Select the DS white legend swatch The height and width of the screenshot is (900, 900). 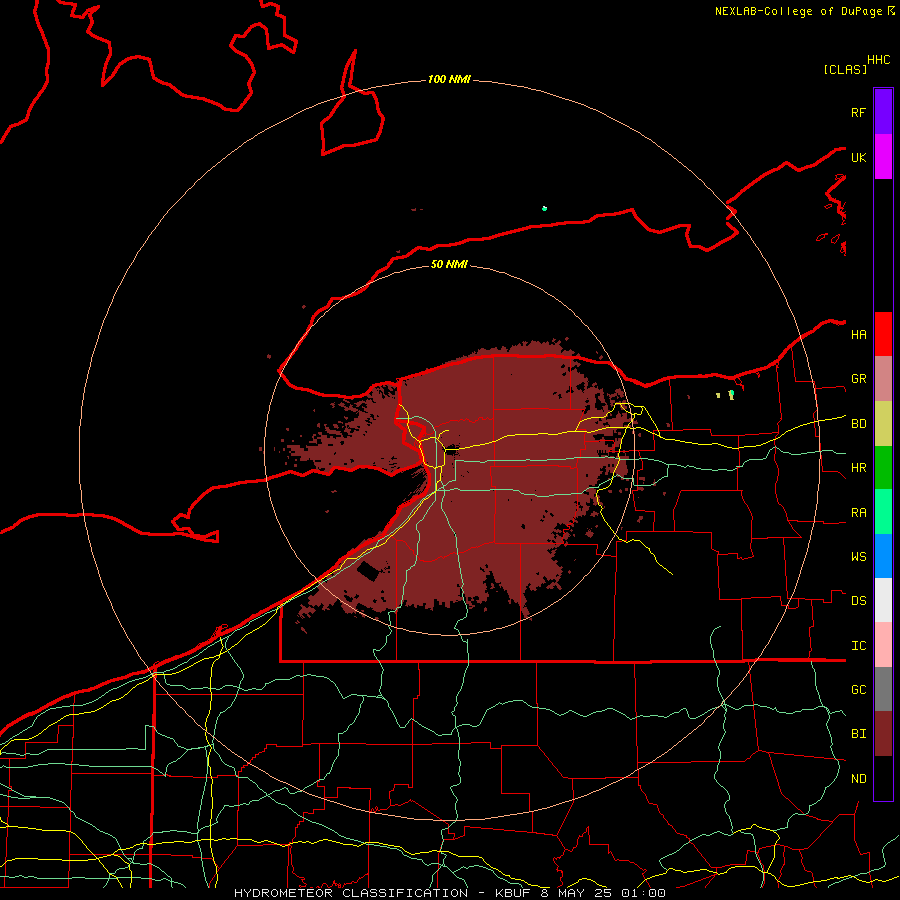coord(883,600)
